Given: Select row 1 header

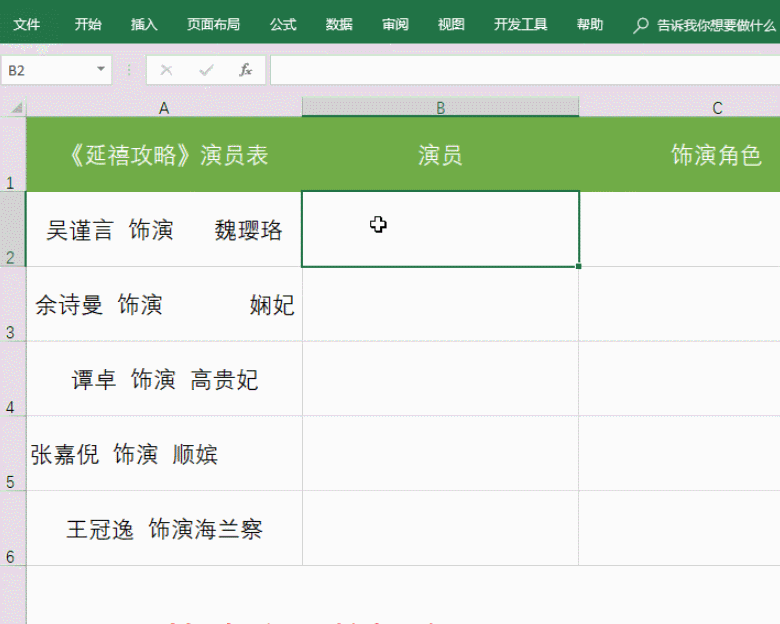Looking at the screenshot, I should pos(13,154).
